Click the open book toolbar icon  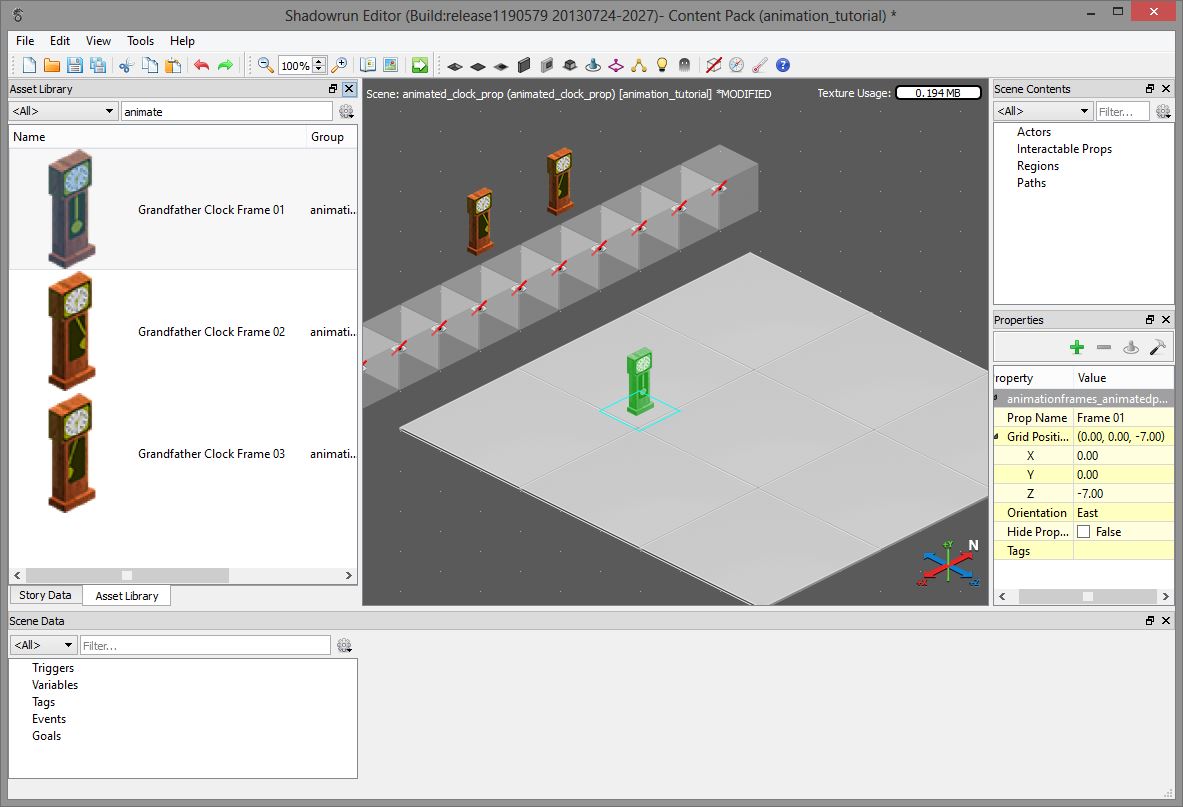(x=367, y=66)
